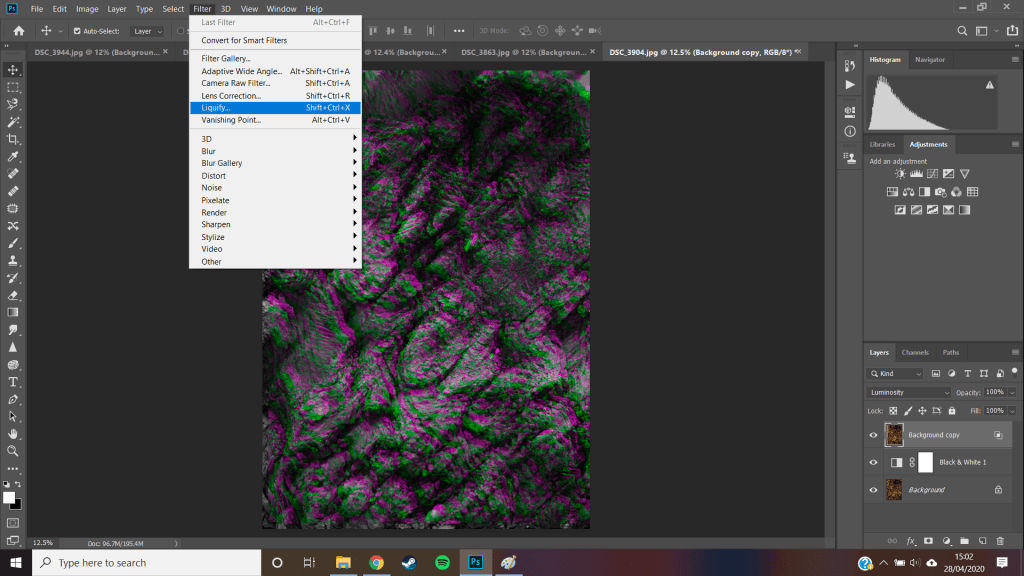This screenshot has height=576, width=1024.
Task: Select the Eraser tool
Action: [13, 295]
